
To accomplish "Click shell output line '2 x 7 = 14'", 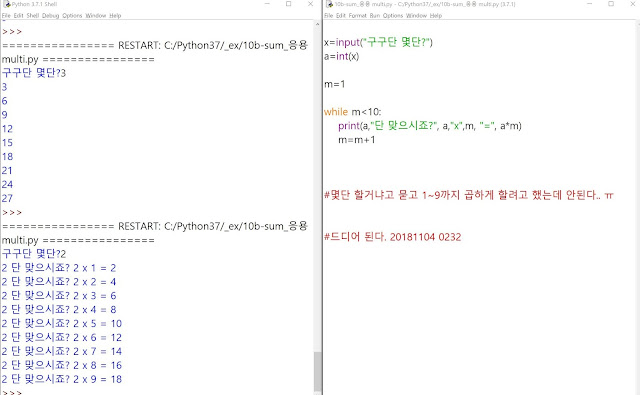I will (62, 351).
